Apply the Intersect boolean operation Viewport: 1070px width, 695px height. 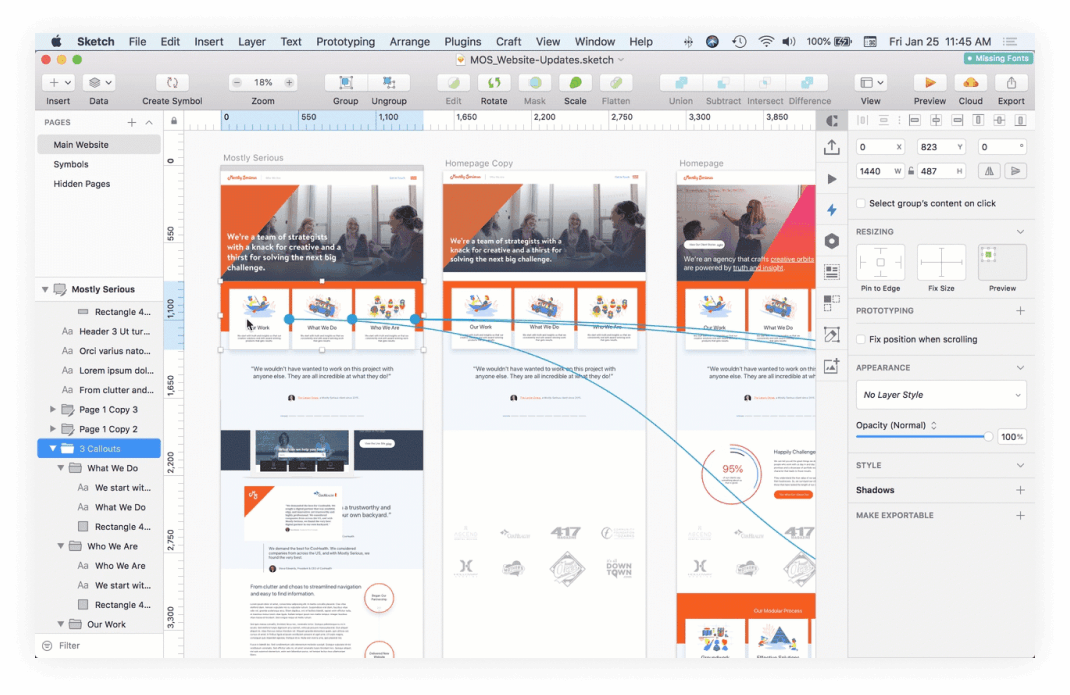pyautogui.click(x=764, y=83)
